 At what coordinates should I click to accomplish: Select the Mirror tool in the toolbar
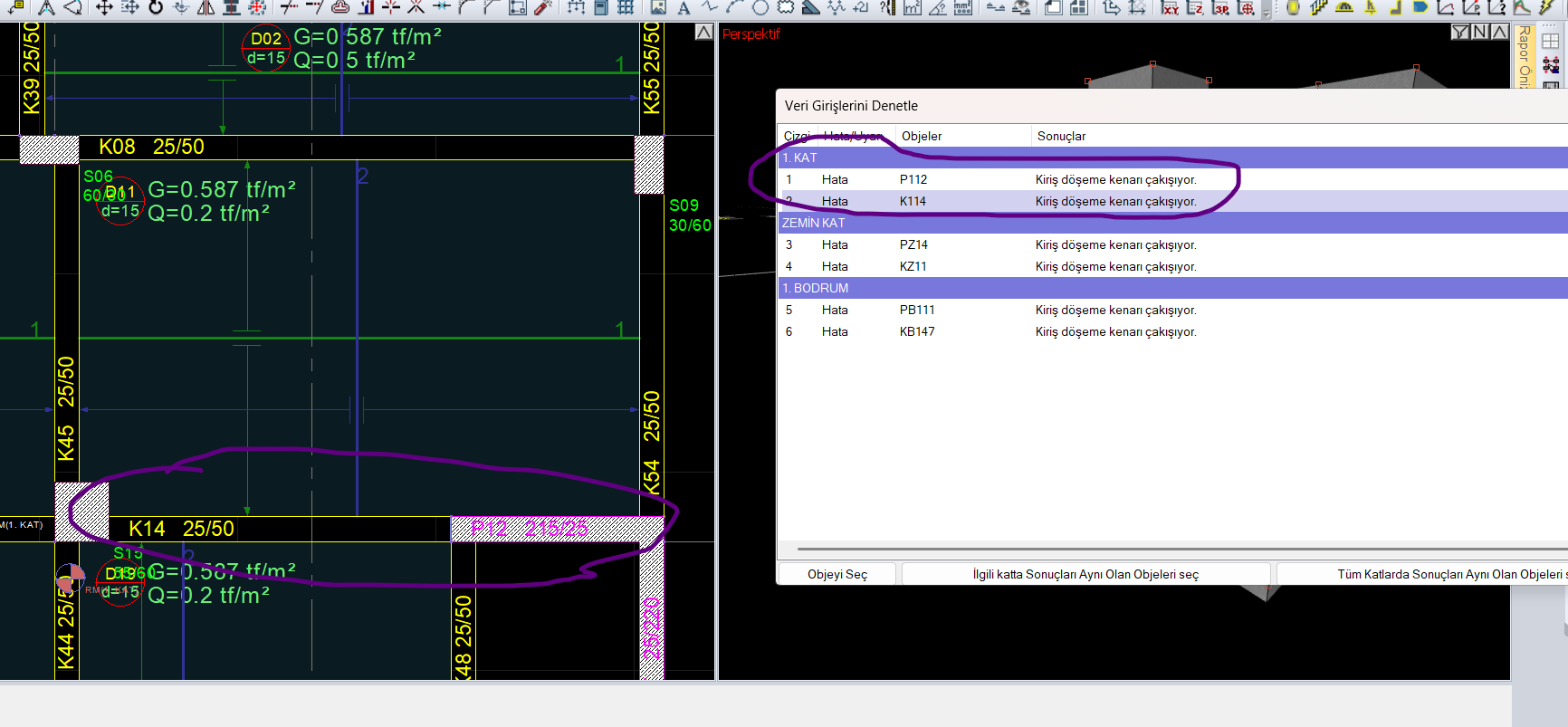pyautogui.click(x=206, y=7)
